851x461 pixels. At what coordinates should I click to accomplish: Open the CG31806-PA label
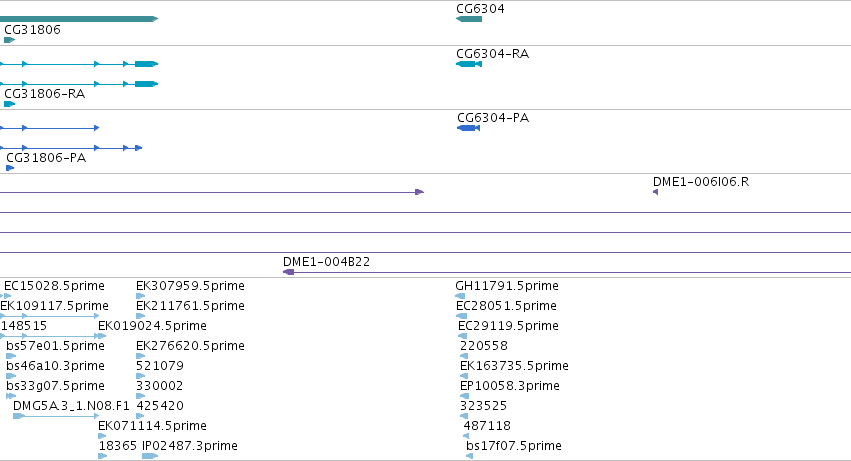click(x=46, y=158)
